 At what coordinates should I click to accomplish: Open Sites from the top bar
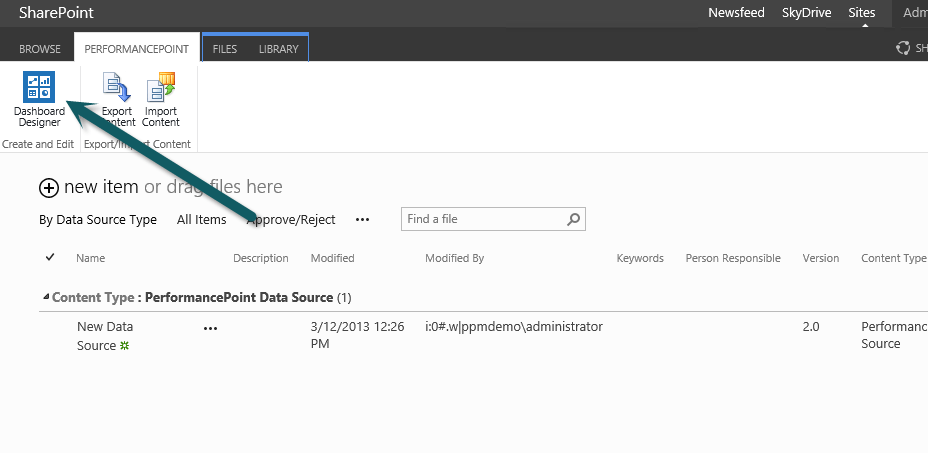coord(862,12)
